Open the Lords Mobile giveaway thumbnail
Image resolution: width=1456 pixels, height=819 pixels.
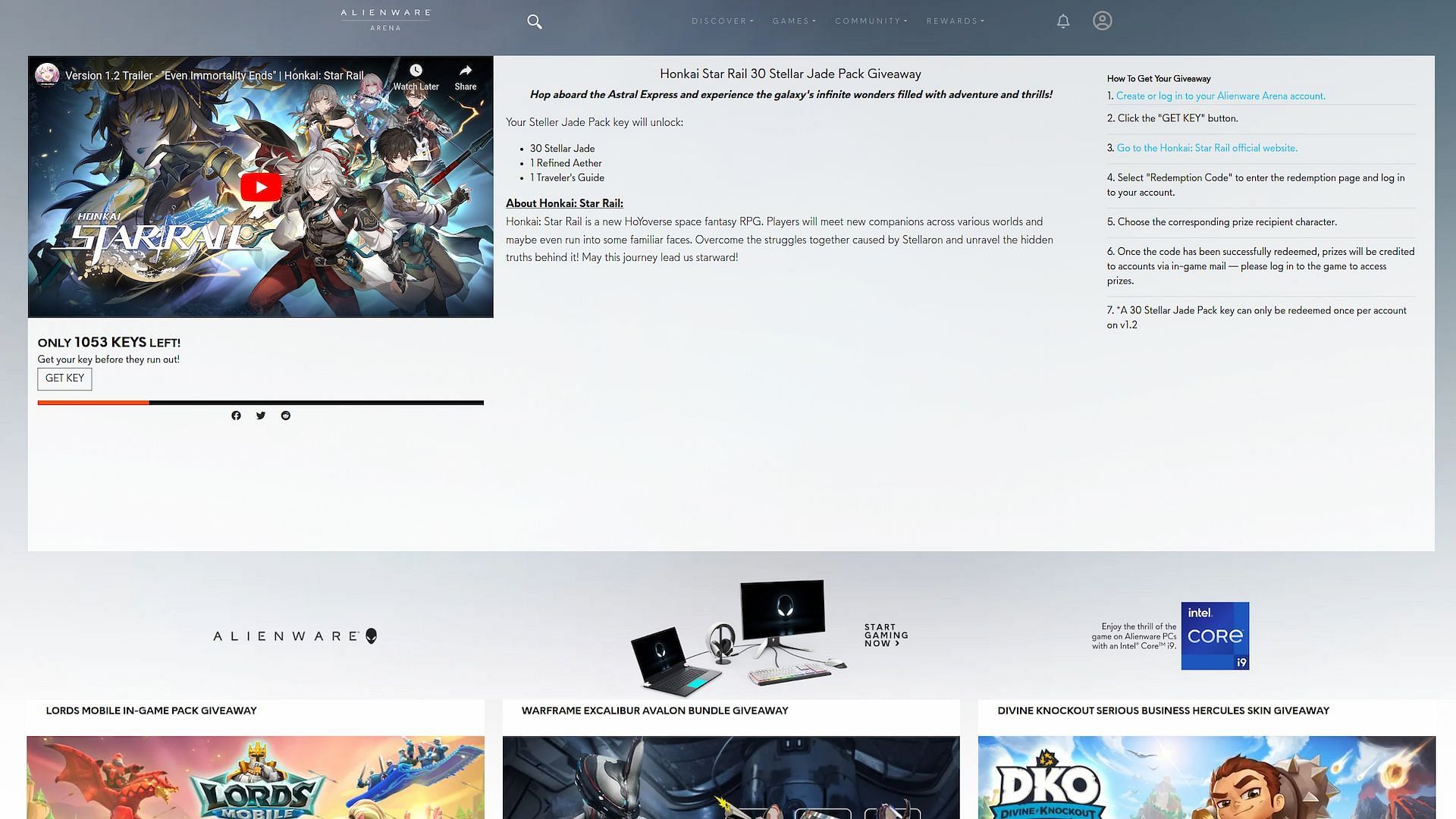click(256, 777)
